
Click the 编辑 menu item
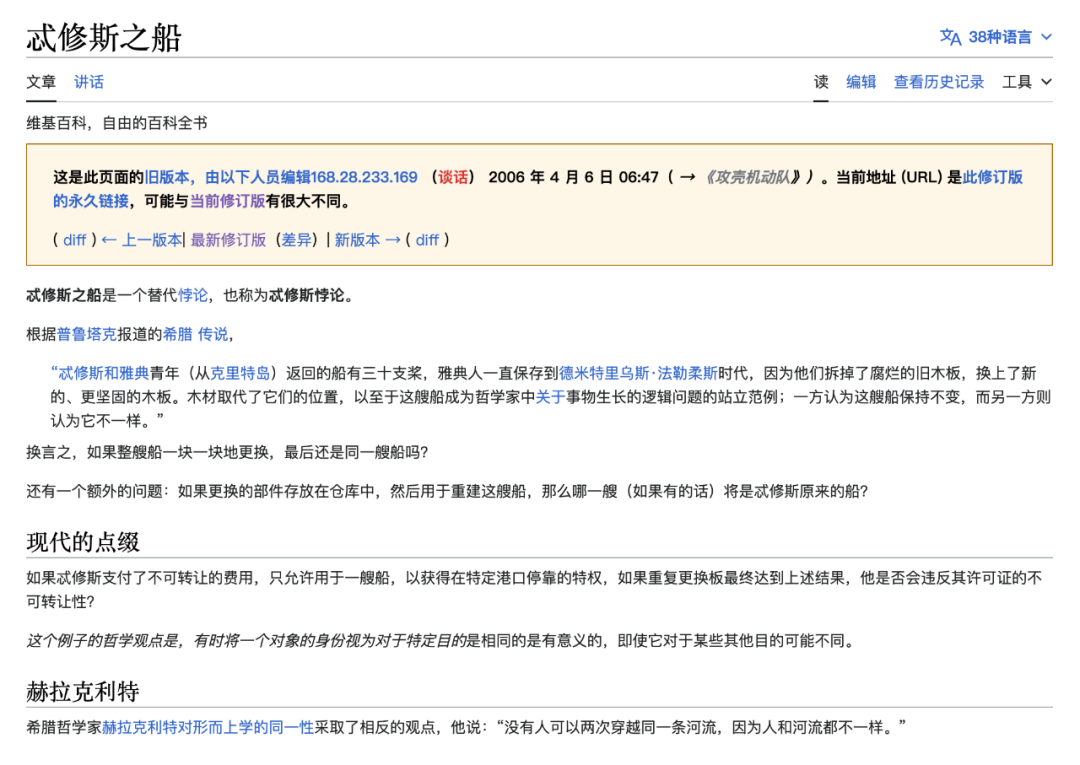[x=861, y=82]
